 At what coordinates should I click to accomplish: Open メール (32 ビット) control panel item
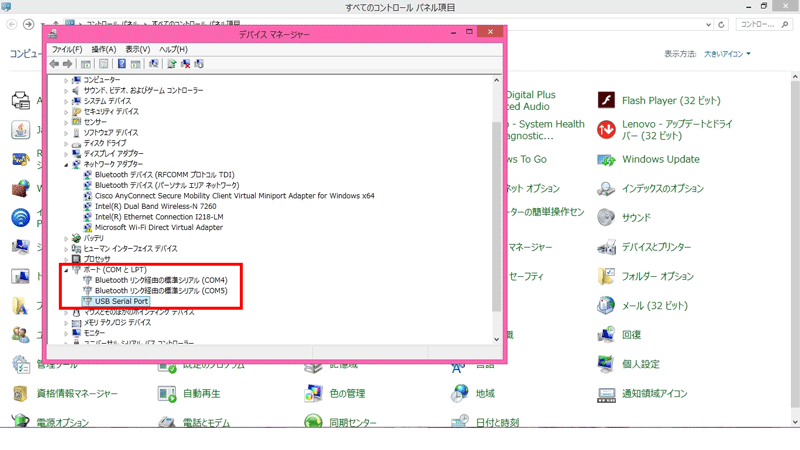[x=642, y=306]
